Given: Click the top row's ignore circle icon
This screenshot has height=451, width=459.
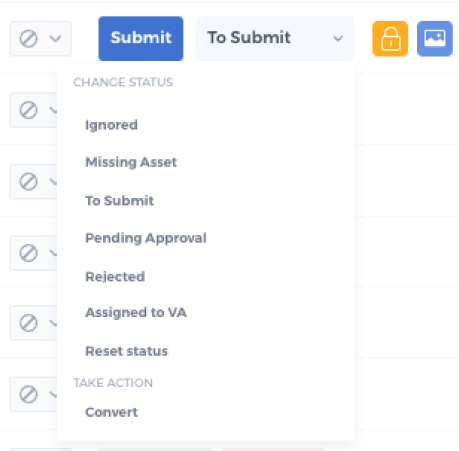Looking at the screenshot, I should [x=28, y=39].
